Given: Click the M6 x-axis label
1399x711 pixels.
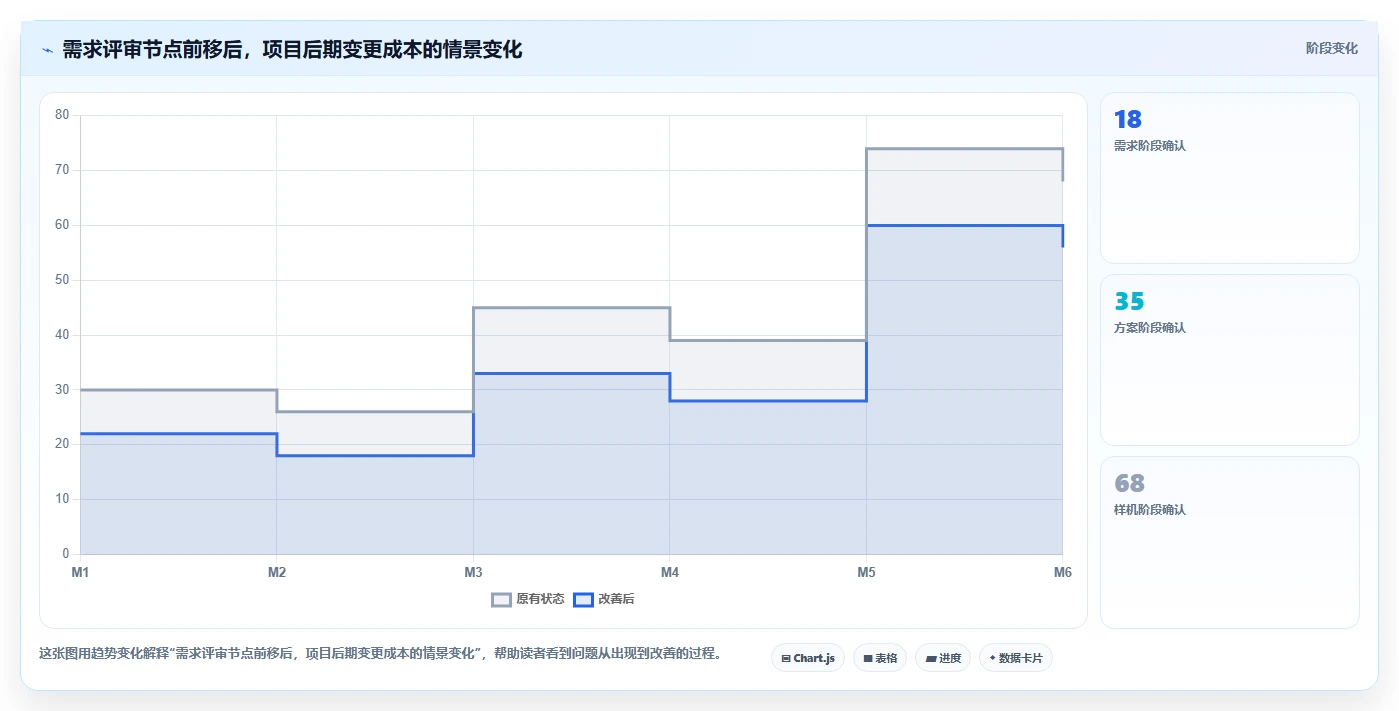Looking at the screenshot, I should pos(1063,573).
